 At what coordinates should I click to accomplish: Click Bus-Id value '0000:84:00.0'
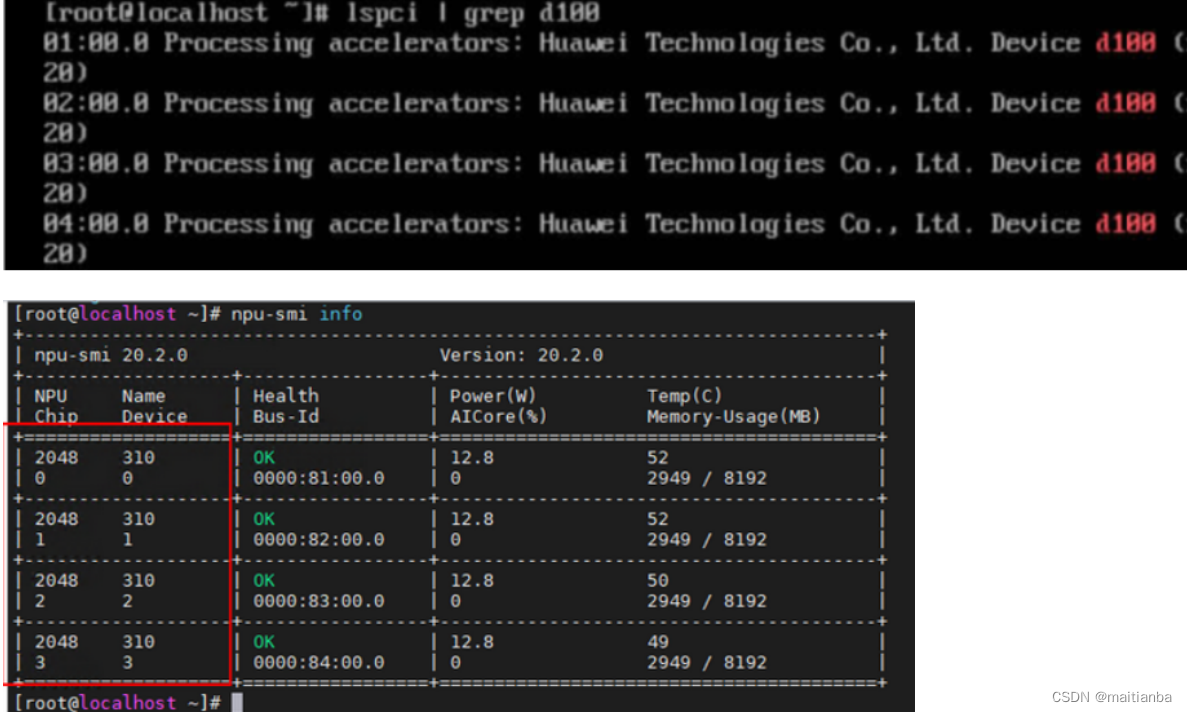pyautogui.click(x=319, y=662)
